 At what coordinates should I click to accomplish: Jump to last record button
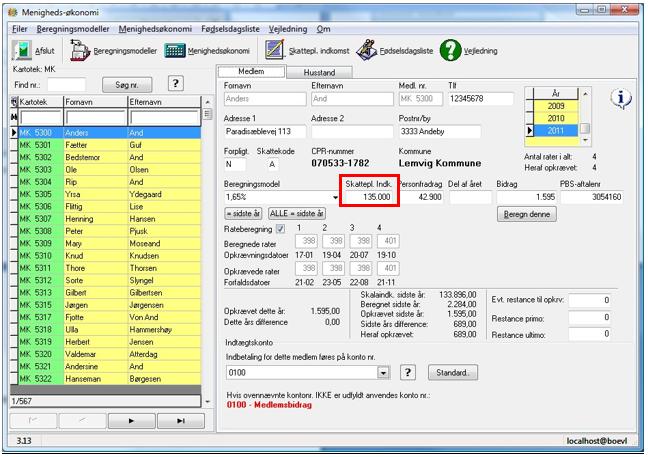[x=181, y=421]
